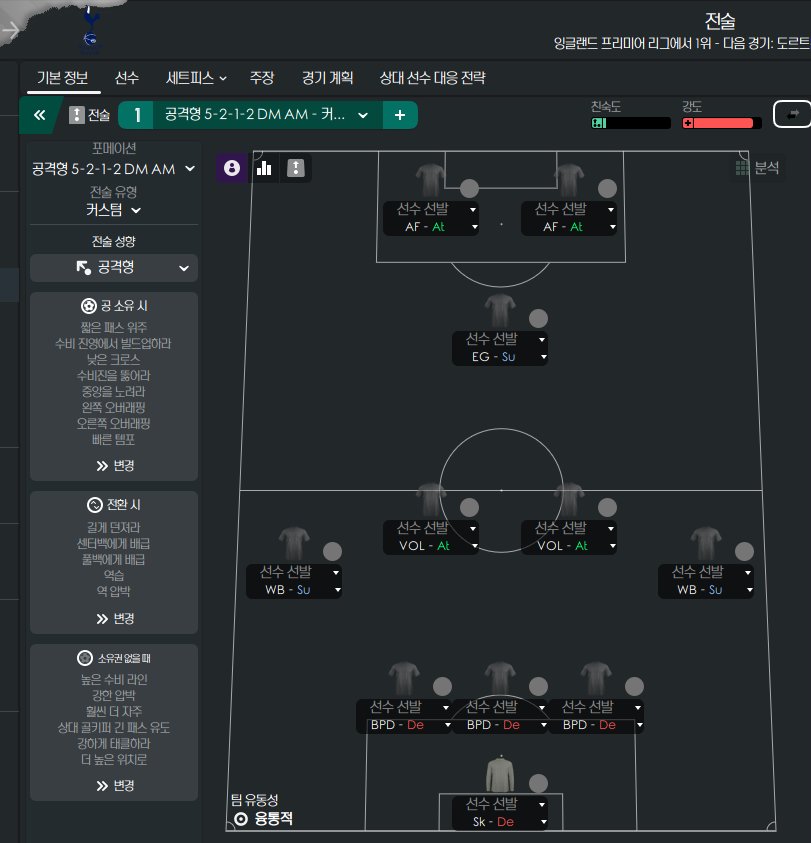Open the 포메이션 5-2-1-2 DM AM dropdown

(113, 169)
